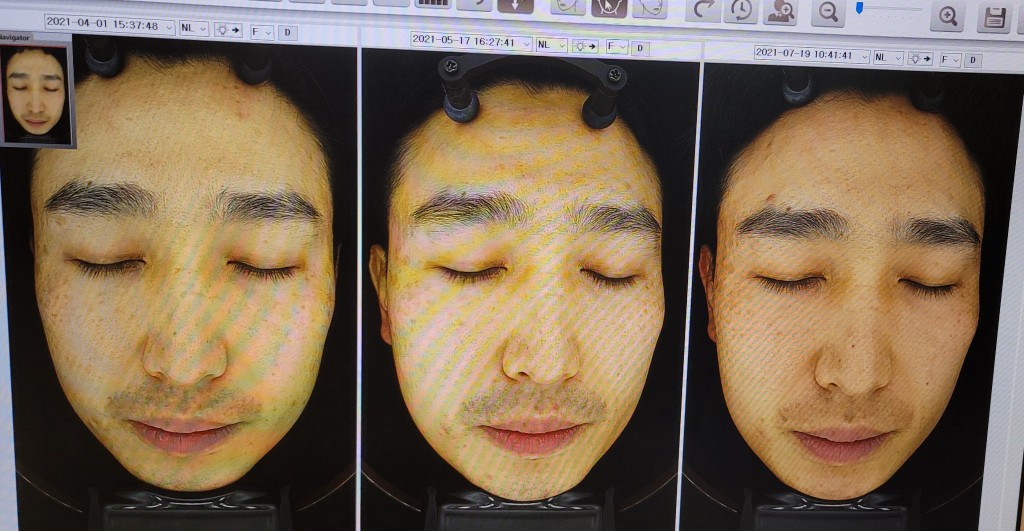Open the NL mode dropdown in the 2021-07-19 panel
The width and height of the screenshot is (1024, 531).
pos(888,57)
